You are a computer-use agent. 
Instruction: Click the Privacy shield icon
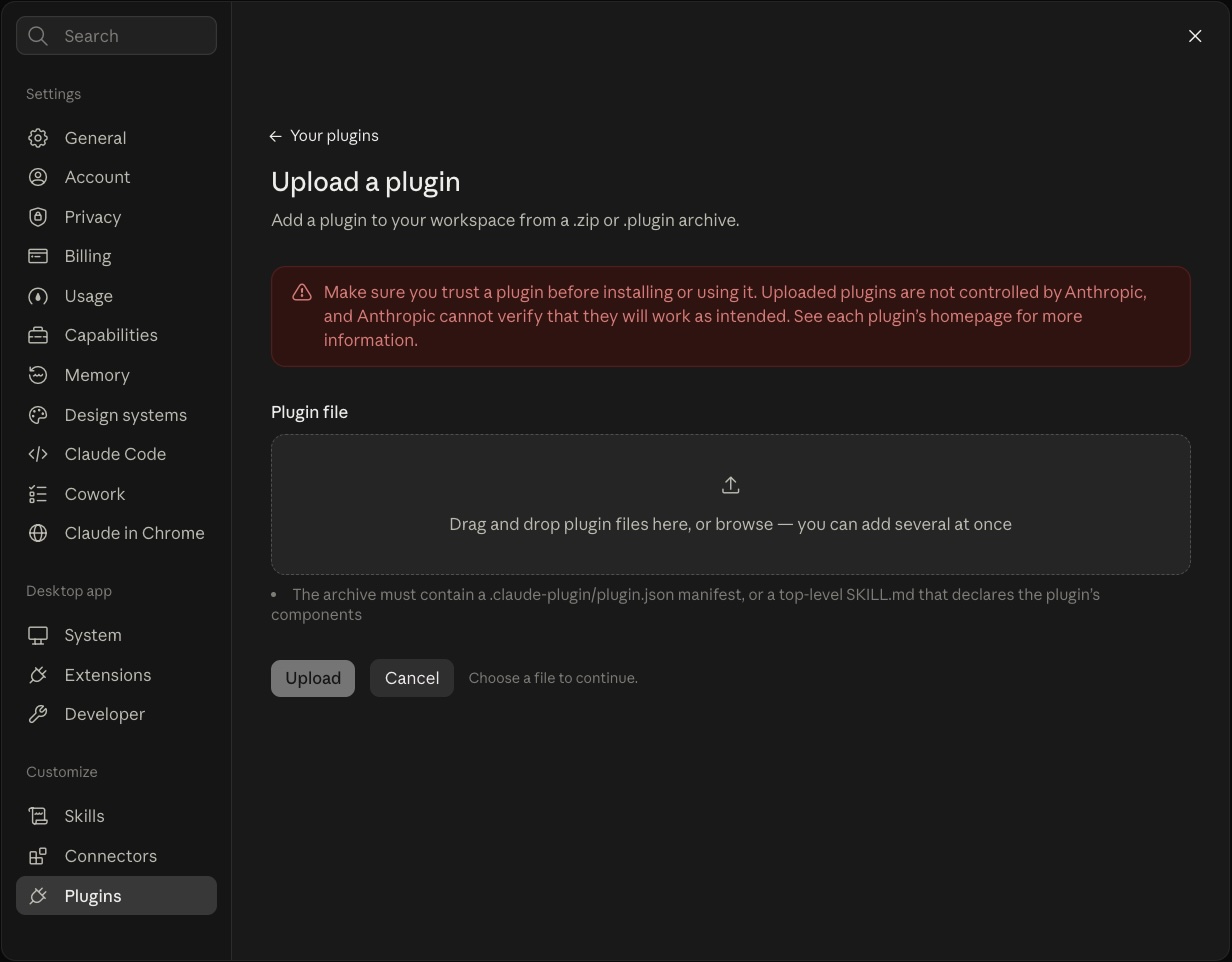pyautogui.click(x=38, y=217)
